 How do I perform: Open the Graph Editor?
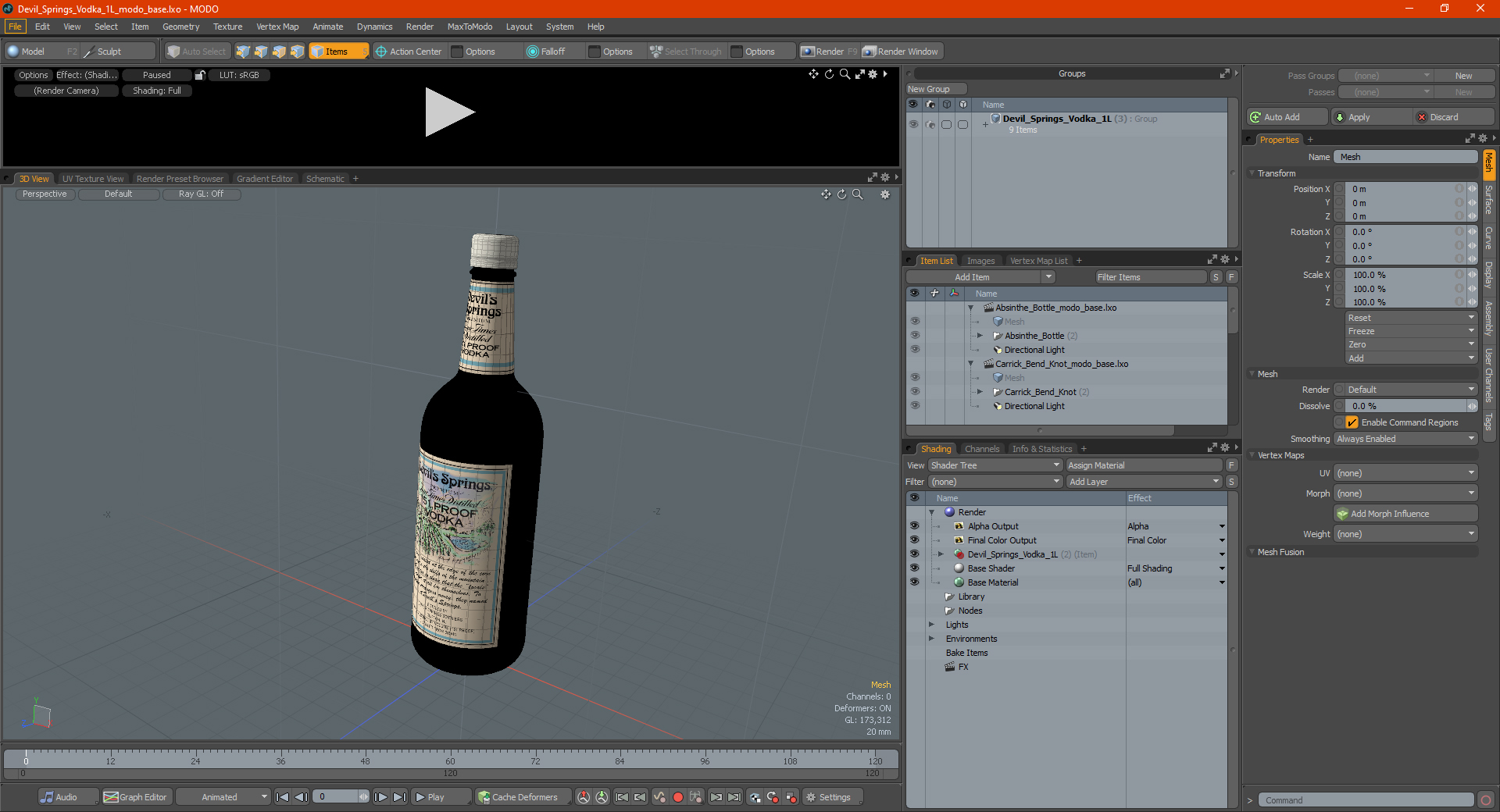point(136,797)
